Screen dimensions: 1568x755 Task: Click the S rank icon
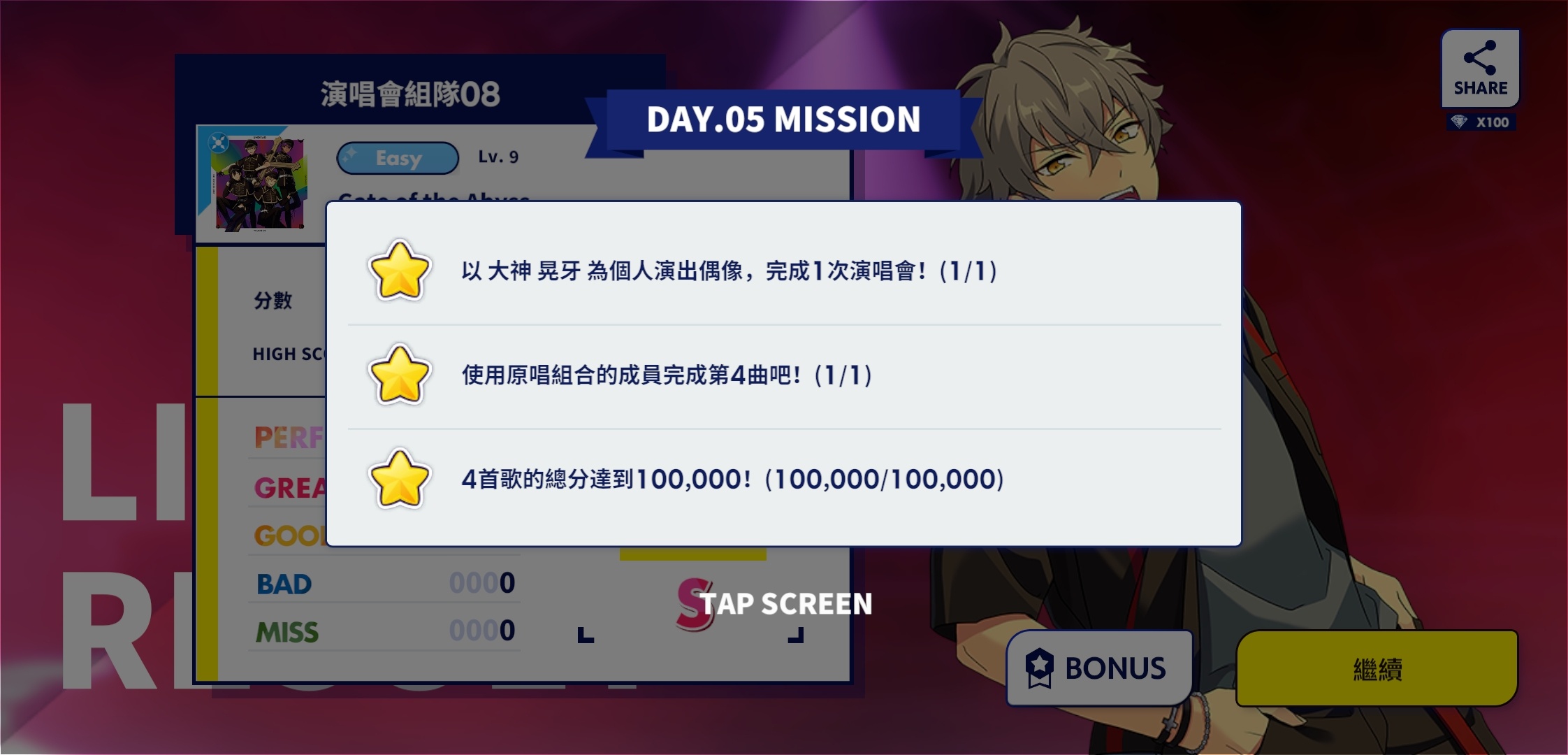(x=694, y=604)
